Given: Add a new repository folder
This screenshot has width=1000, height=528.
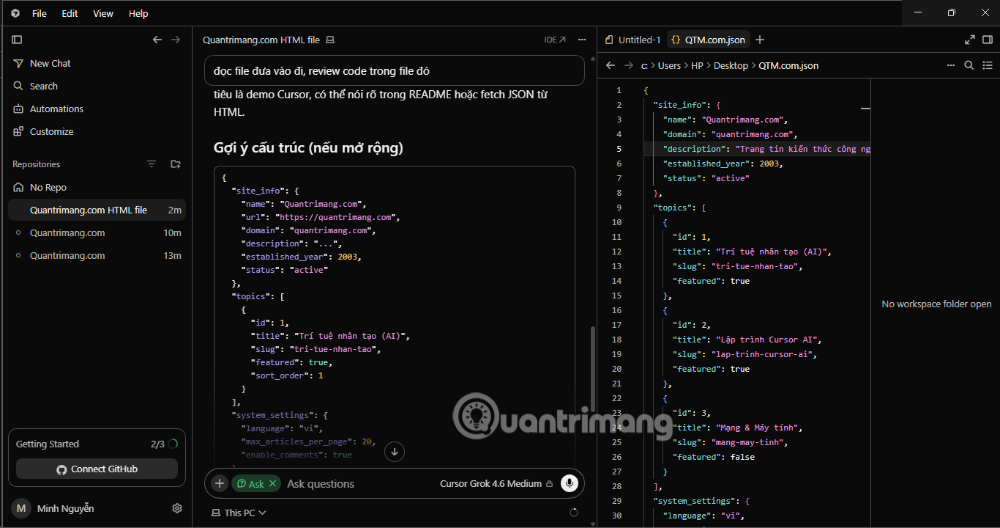Looking at the screenshot, I should pyautogui.click(x=175, y=164).
